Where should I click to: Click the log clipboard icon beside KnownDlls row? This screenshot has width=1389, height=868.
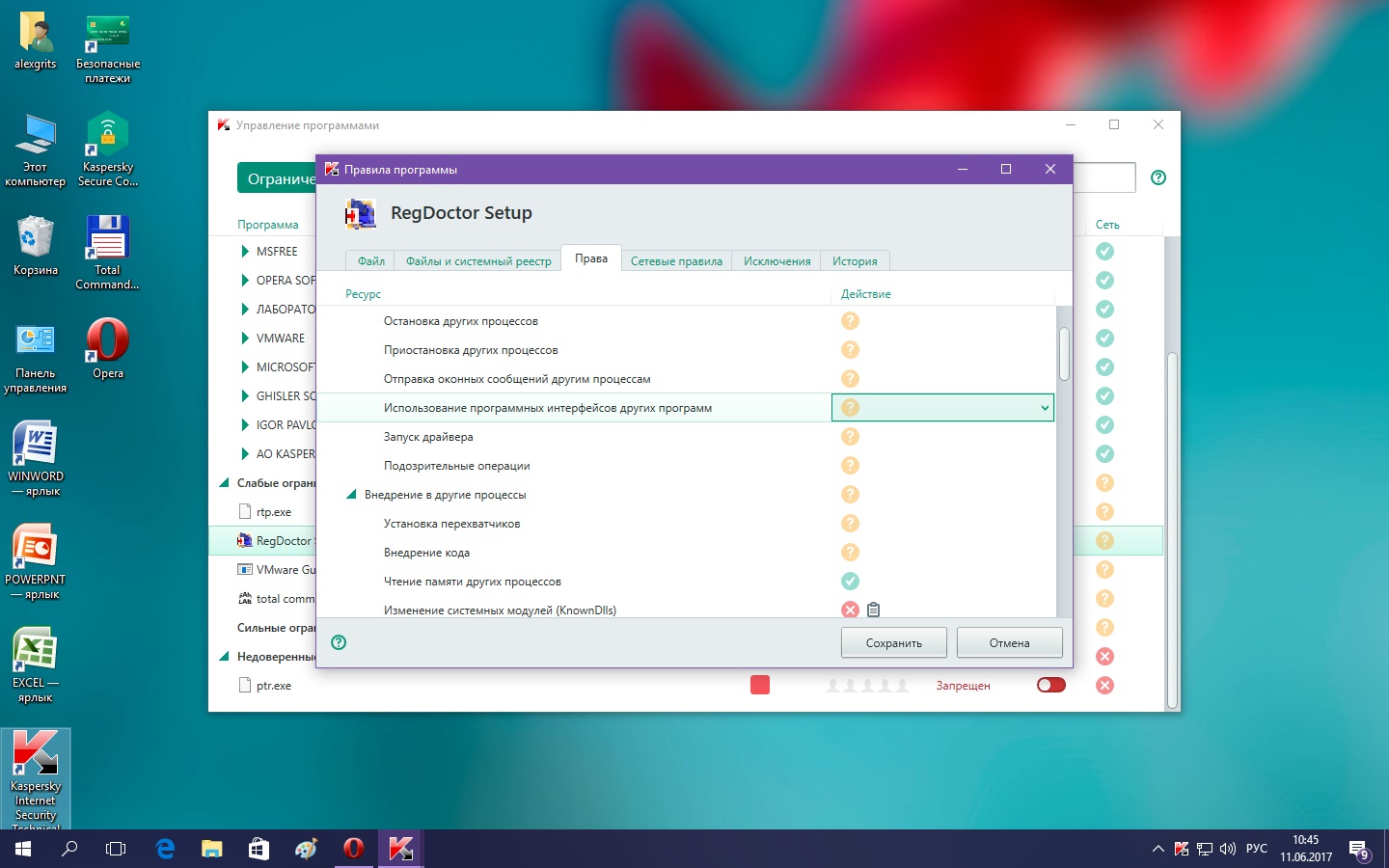873,610
